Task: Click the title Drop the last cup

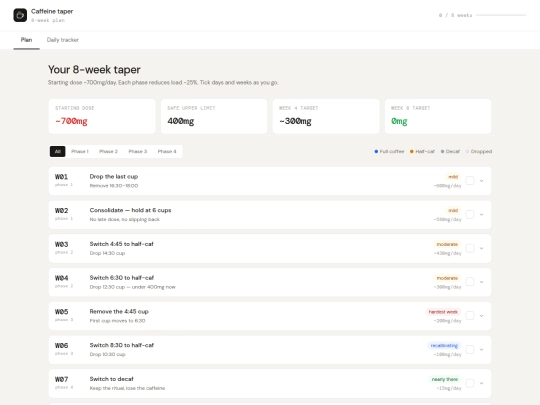Action: tap(114, 177)
